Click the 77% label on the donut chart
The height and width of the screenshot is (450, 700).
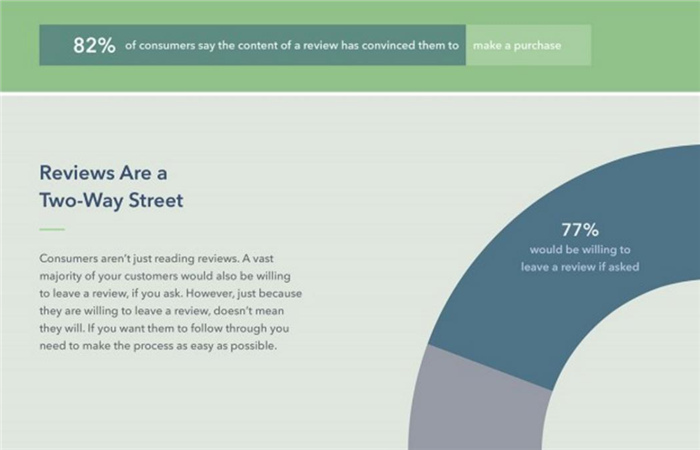[579, 229]
